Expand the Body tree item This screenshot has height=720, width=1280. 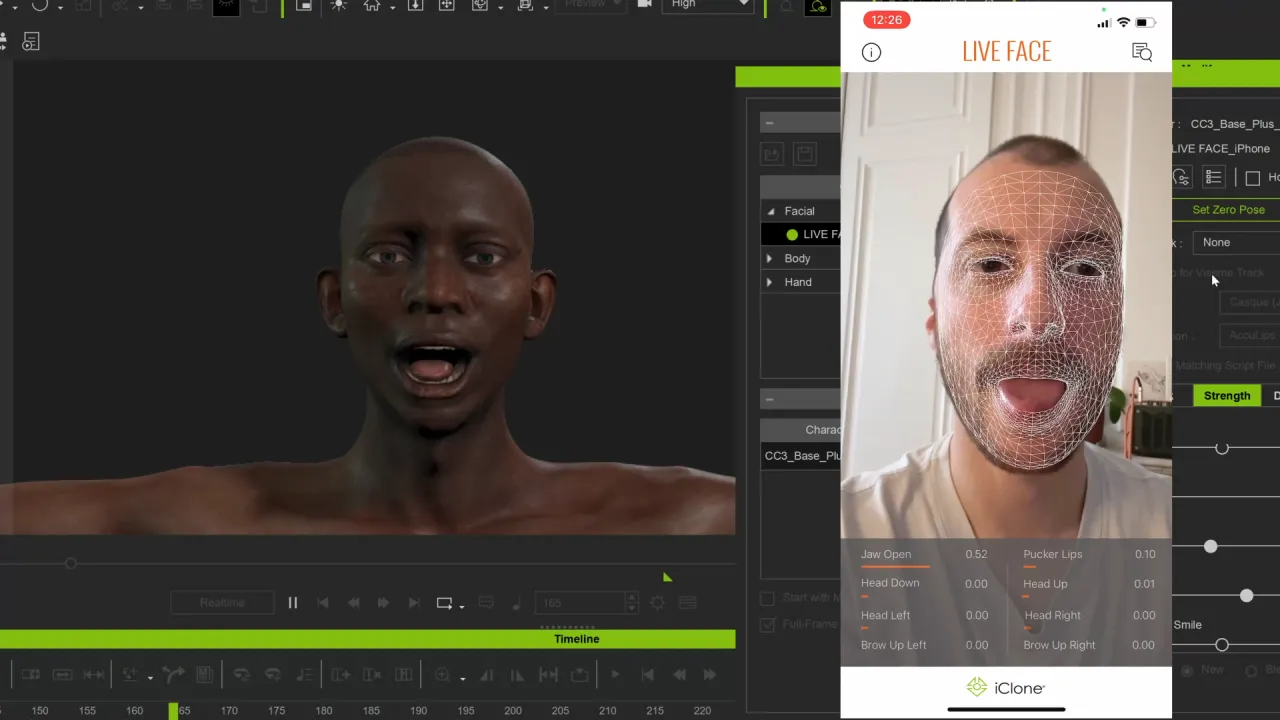coord(769,258)
